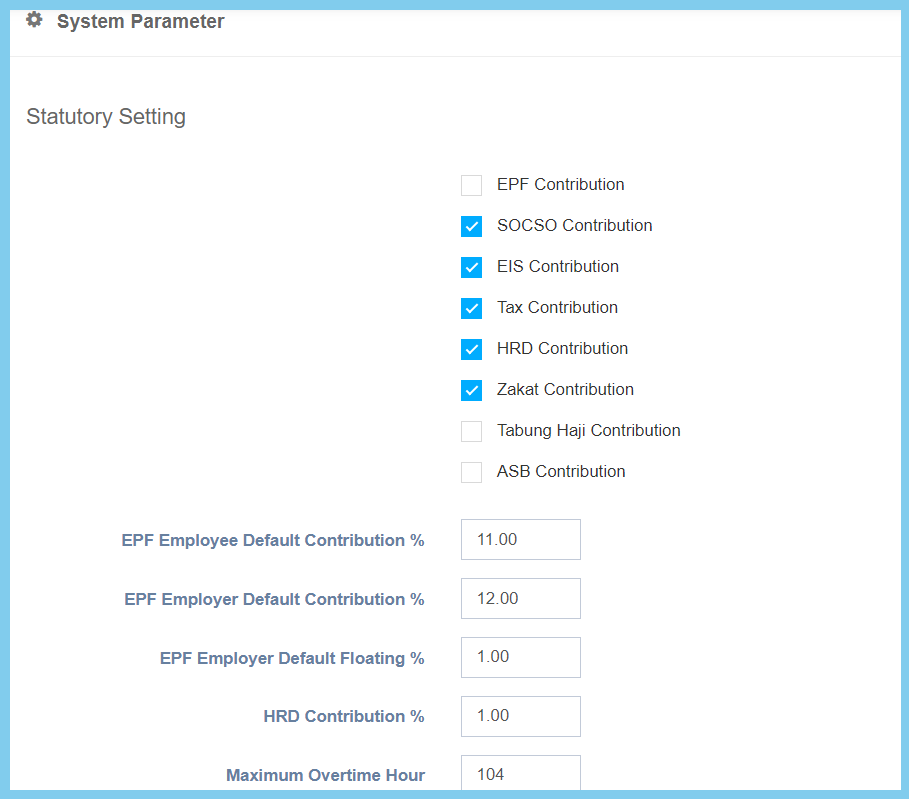Untick the Tax Contribution checkbox
The image size is (909, 799).
click(471, 308)
